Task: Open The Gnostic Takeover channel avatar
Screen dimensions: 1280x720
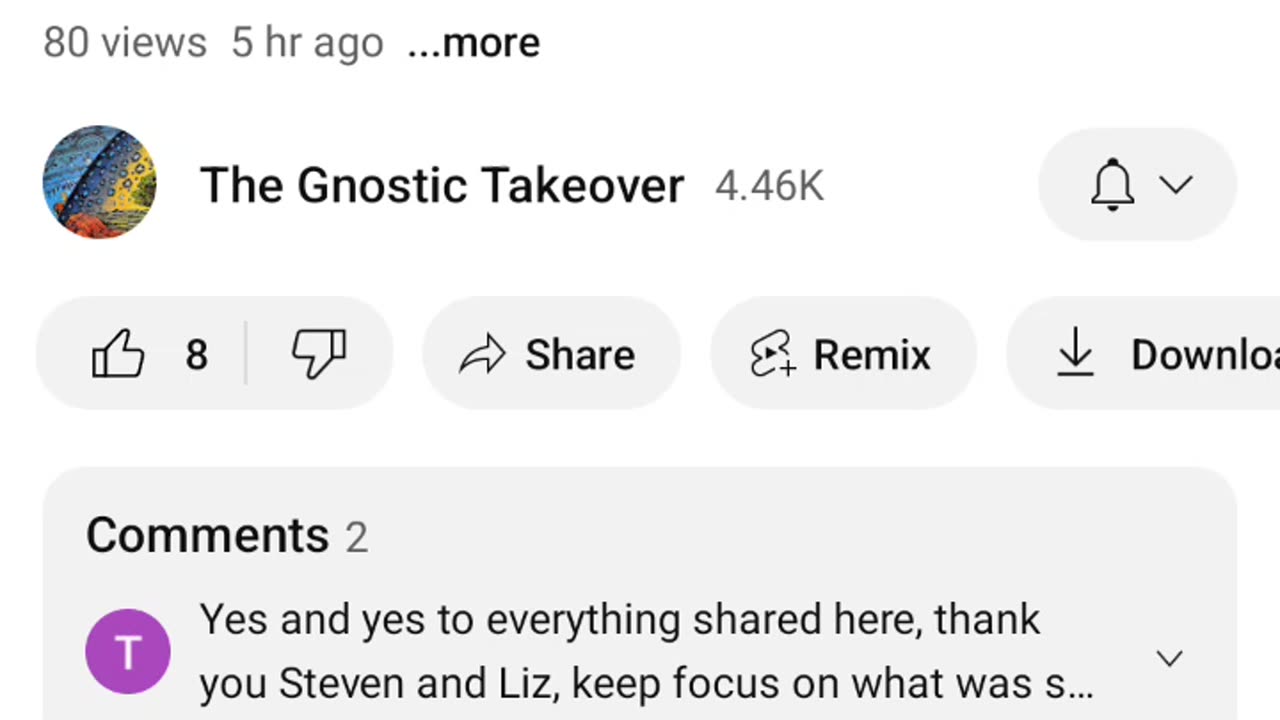Action: pyautogui.click(x=99, y=182)
